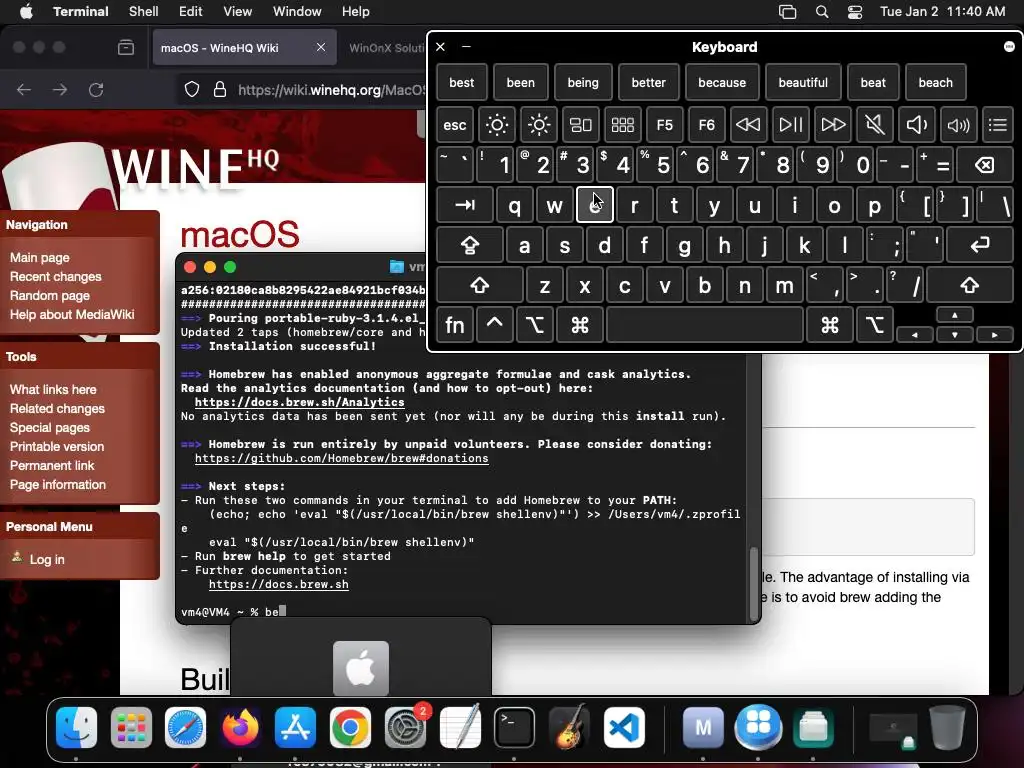Toggle the right command key

pos(829,325)
